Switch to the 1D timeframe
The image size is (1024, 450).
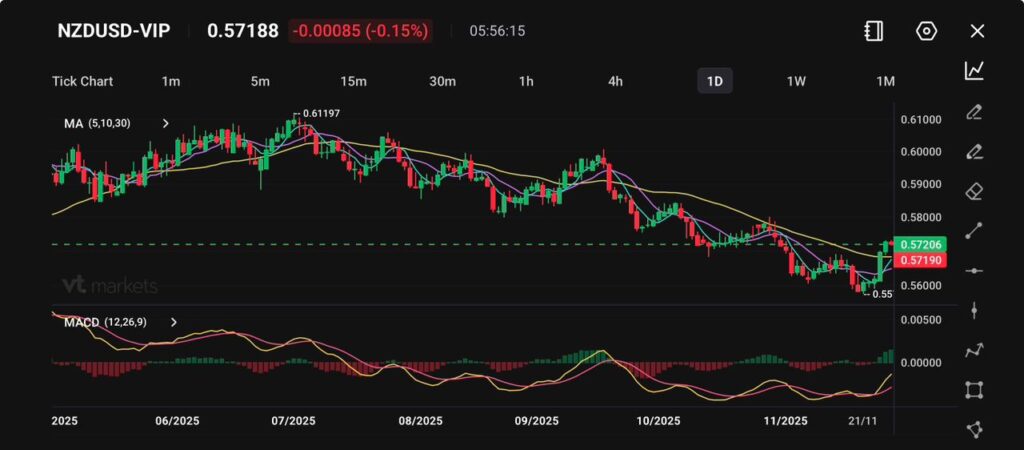point(714,81)
